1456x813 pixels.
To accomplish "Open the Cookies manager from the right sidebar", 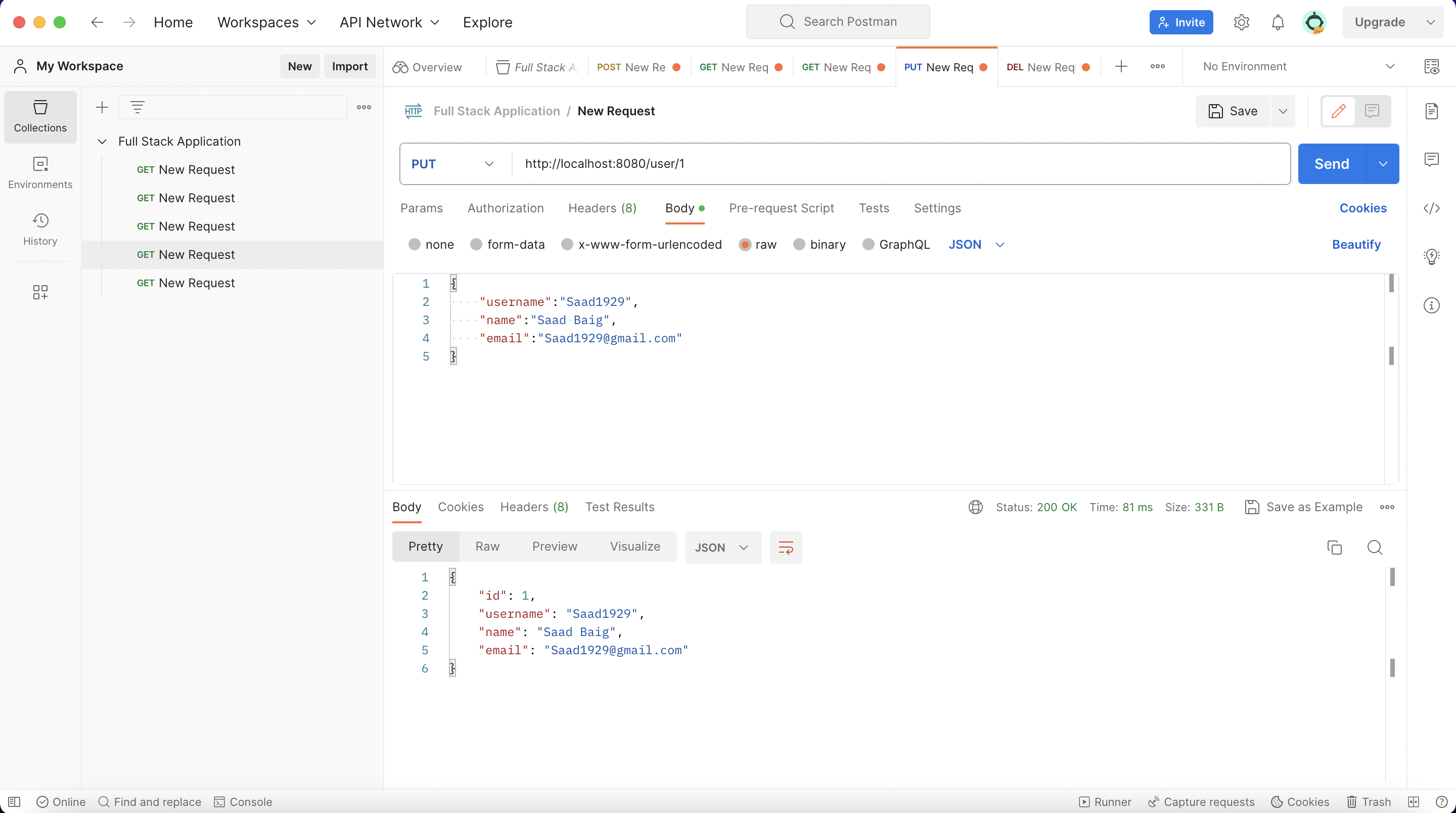I will pos(1363,208).
